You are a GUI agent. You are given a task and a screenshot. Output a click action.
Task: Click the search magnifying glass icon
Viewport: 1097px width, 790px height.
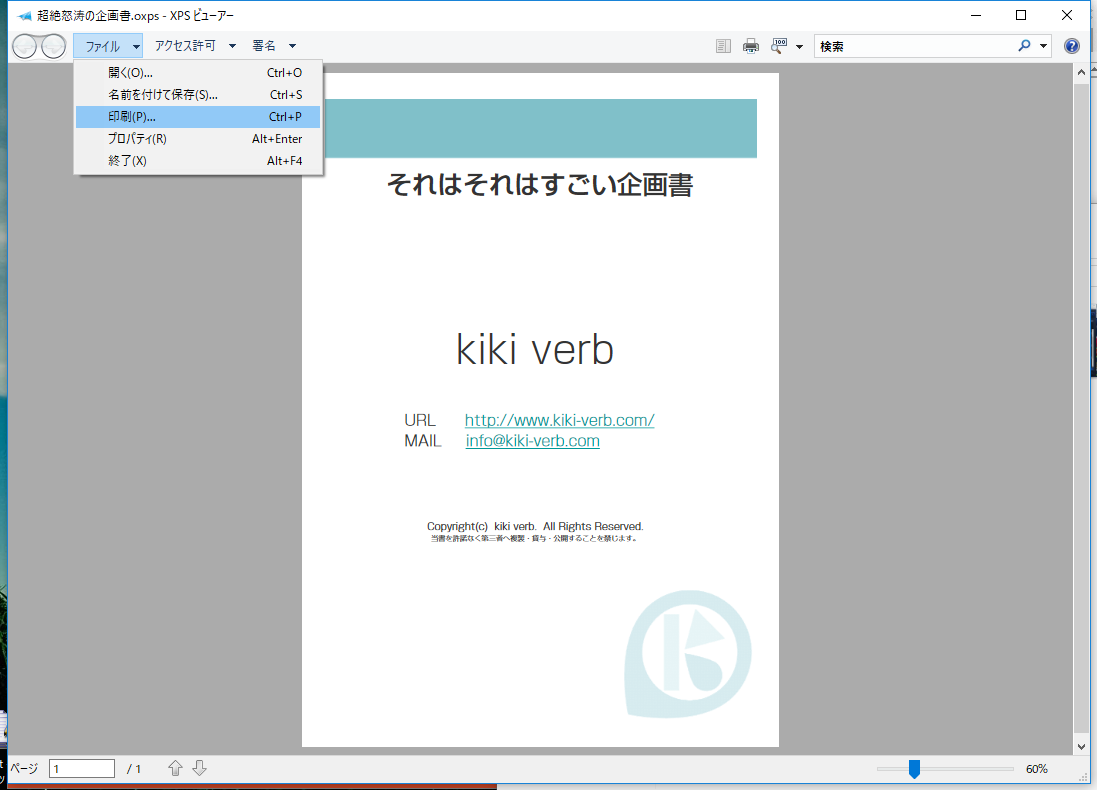tap(1024, 46)
